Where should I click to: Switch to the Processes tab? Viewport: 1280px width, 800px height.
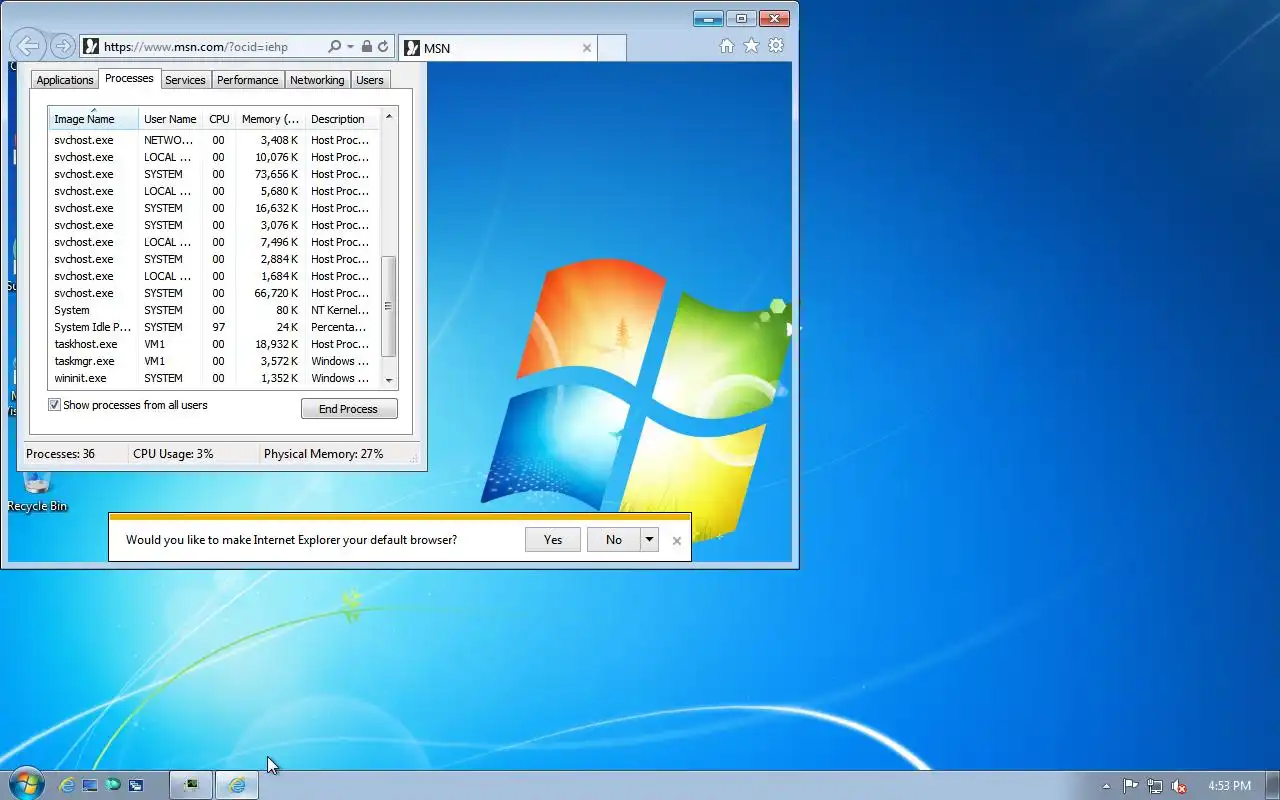point(129,78)
